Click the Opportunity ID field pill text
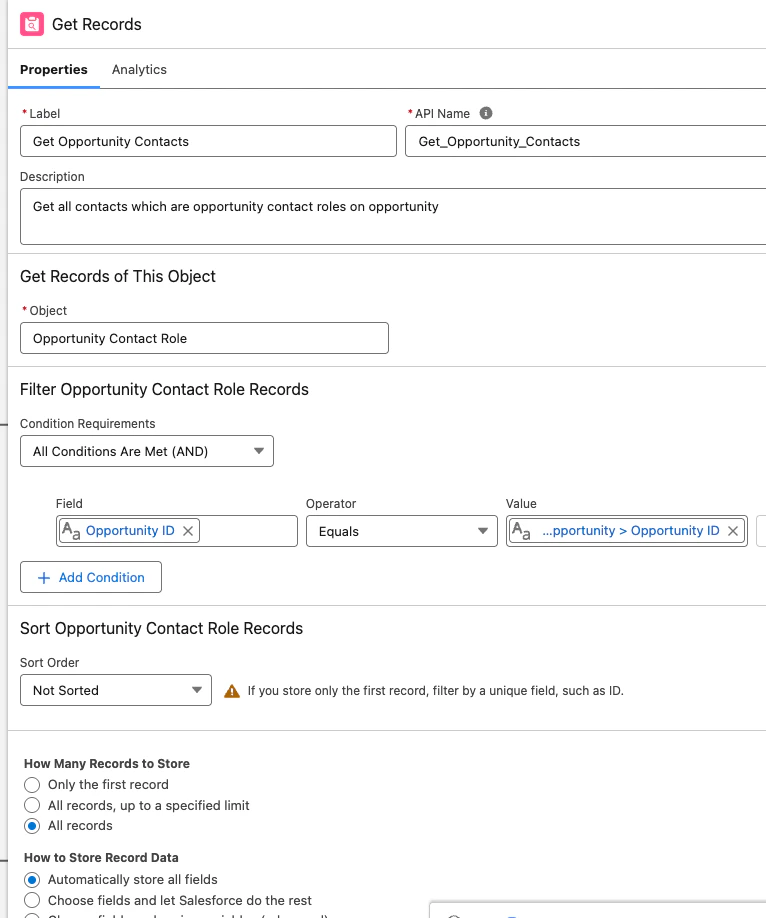This screenshot has height=918, width=766. click(130, 530)
